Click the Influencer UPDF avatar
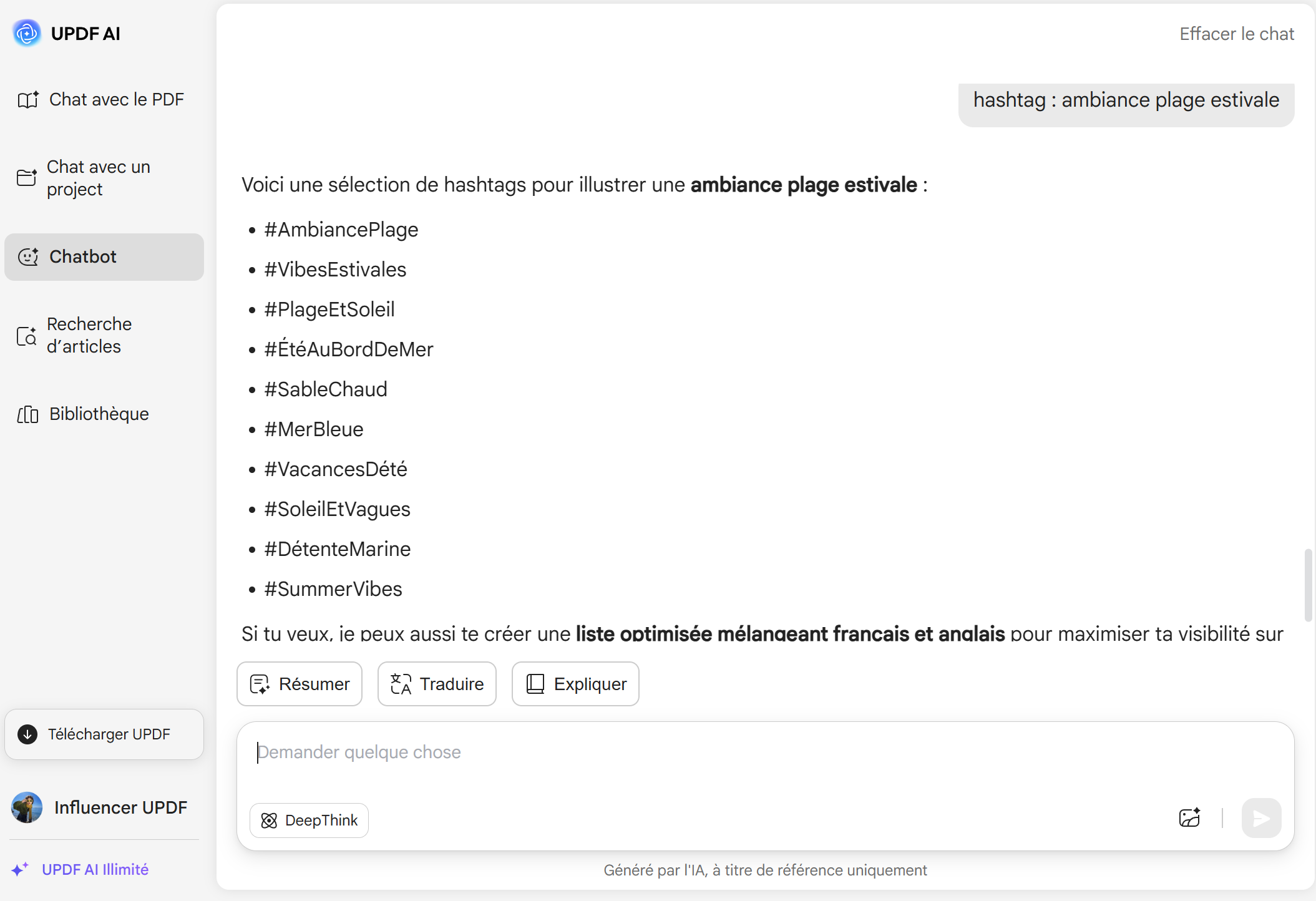Screen dimensions: 1316x901 (27, 807)
